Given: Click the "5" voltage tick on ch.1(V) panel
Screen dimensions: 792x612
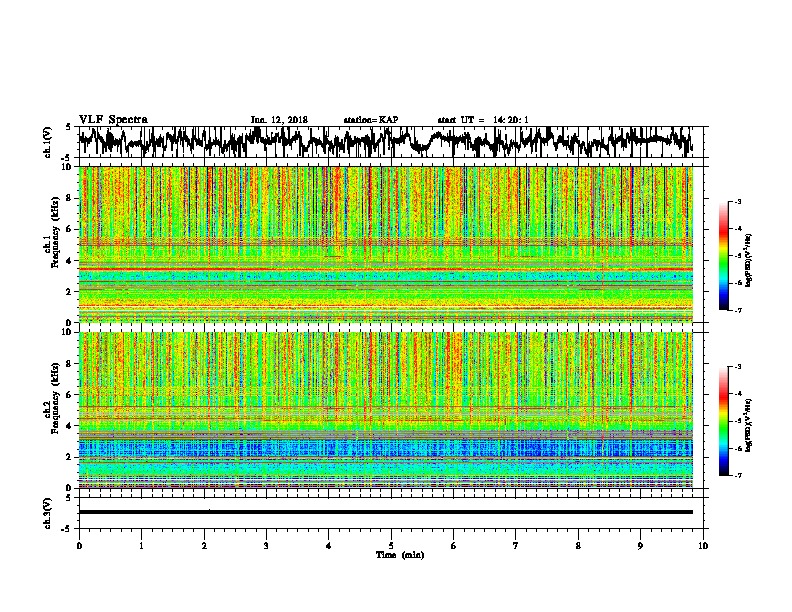Looking at the screenshot, I should click(68, 127).
